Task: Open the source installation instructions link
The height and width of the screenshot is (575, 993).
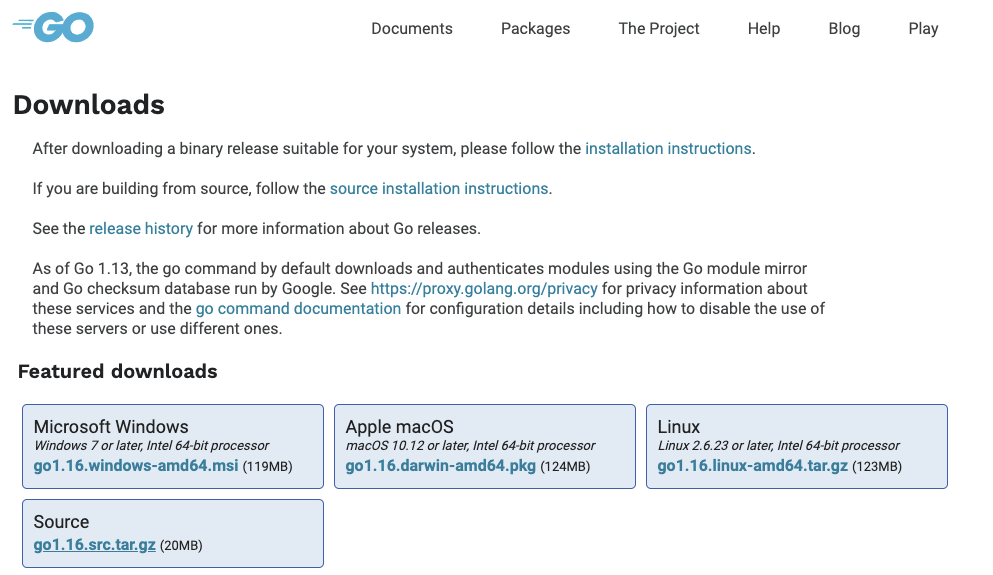Action: point(439,188)
